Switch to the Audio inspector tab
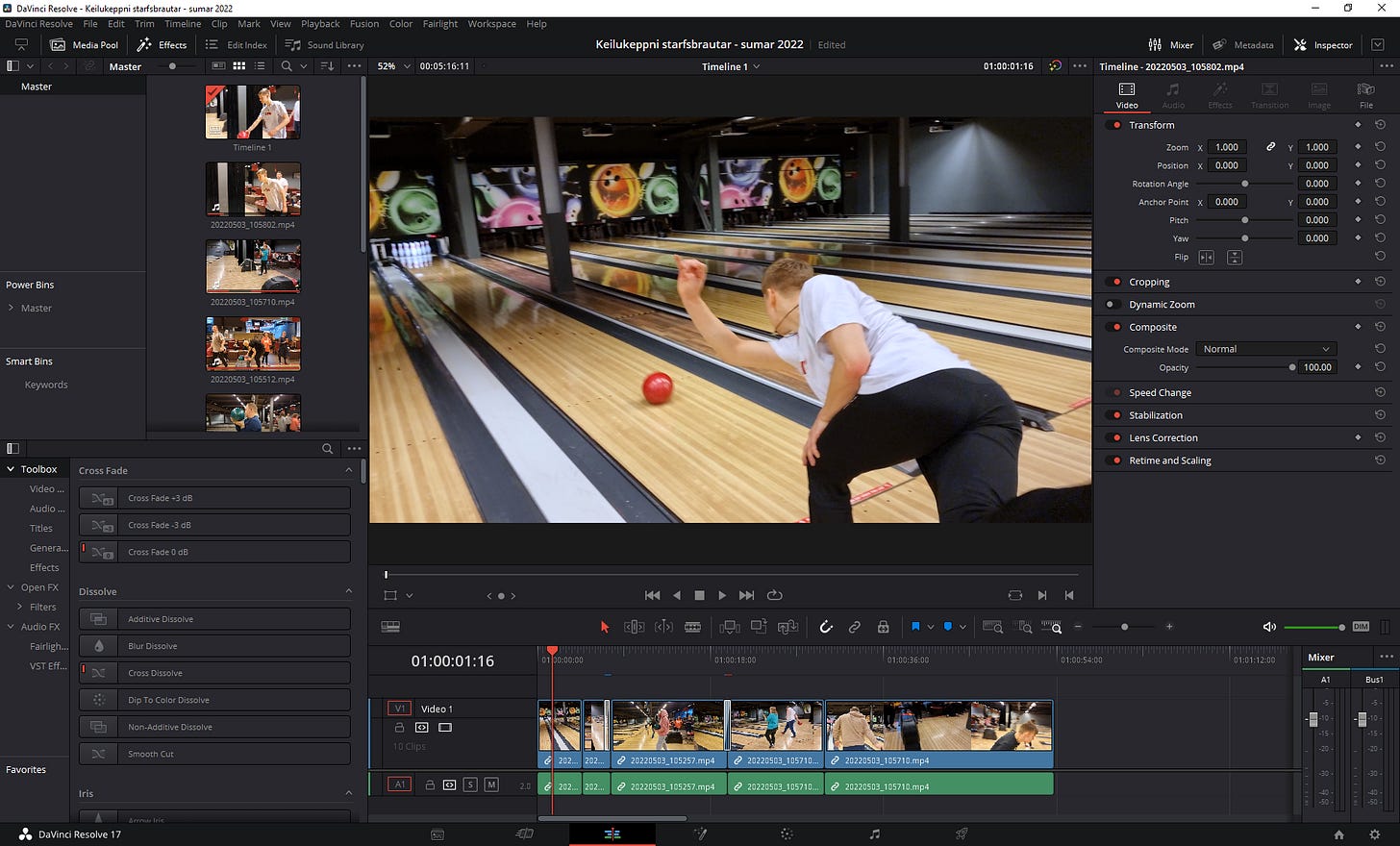Screen dimensions: 1400x846 [1173, 95]
